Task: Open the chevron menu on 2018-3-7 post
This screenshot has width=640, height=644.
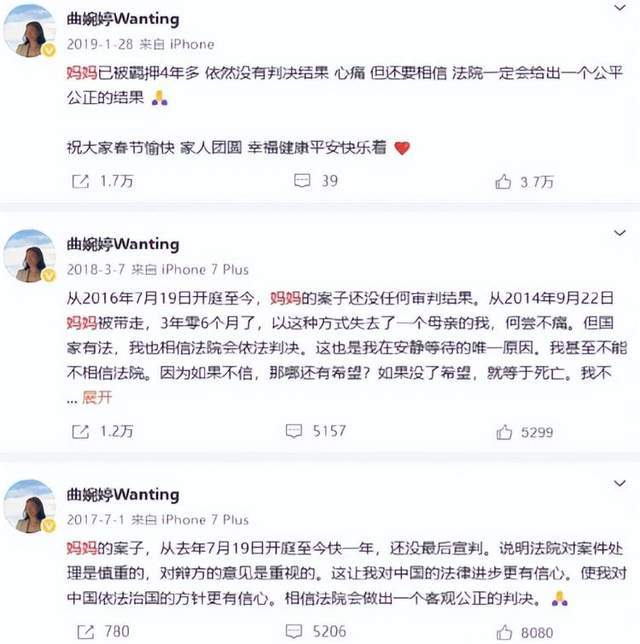Action: pyautogui.click(x=620, y=233)
